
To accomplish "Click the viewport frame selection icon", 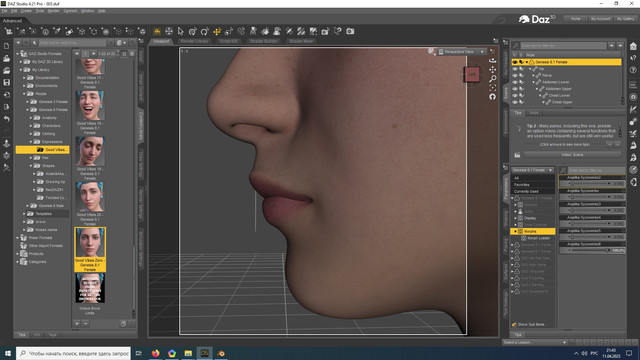I will [493, 87].
